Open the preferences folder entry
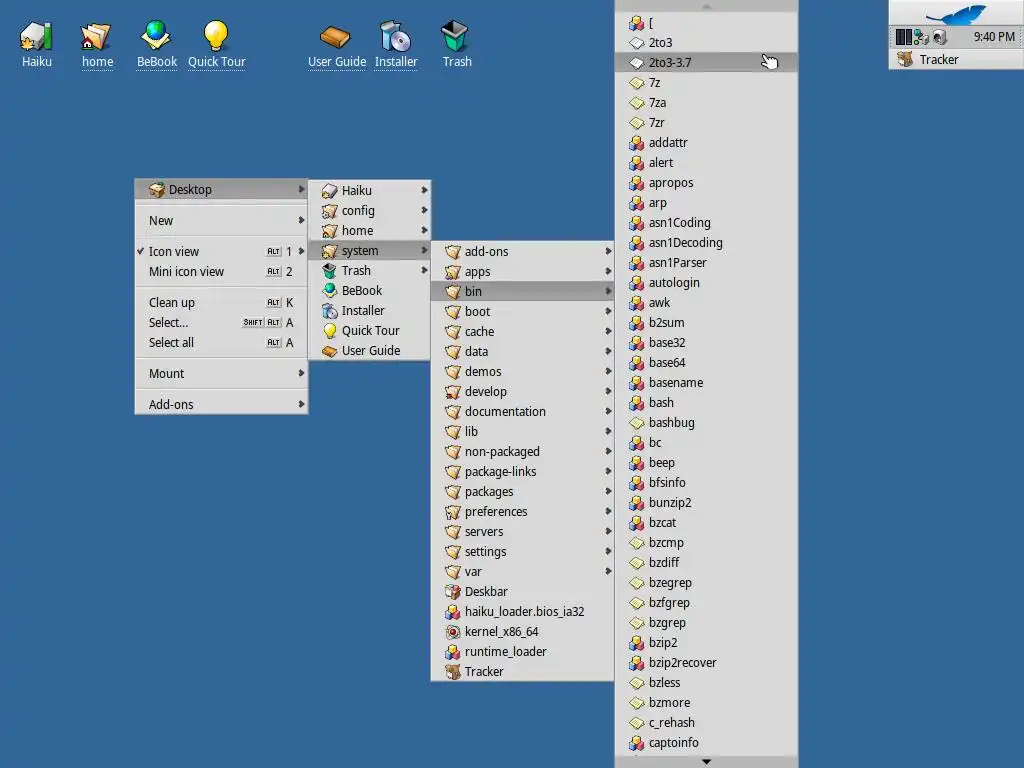Viewport: 1024px width, 768px height. coord(522,511)
